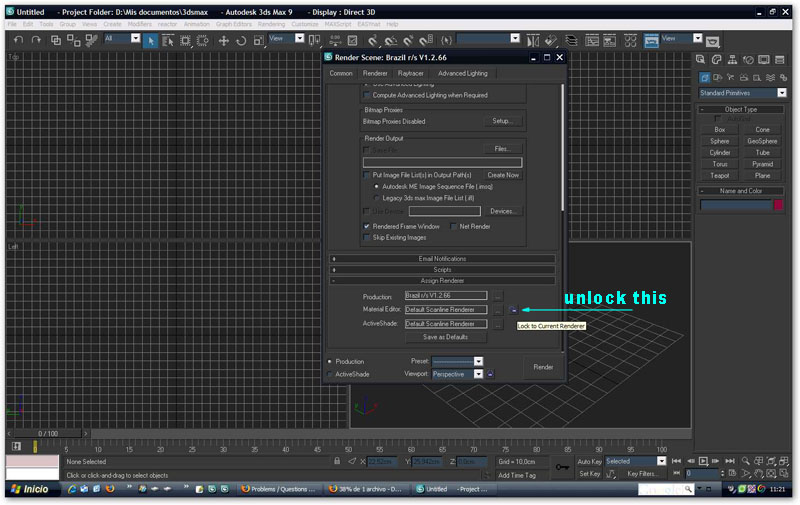Create a Teapot primitive button
The height and width of the screenshot is (505, 800).
[x=719, y=175]
